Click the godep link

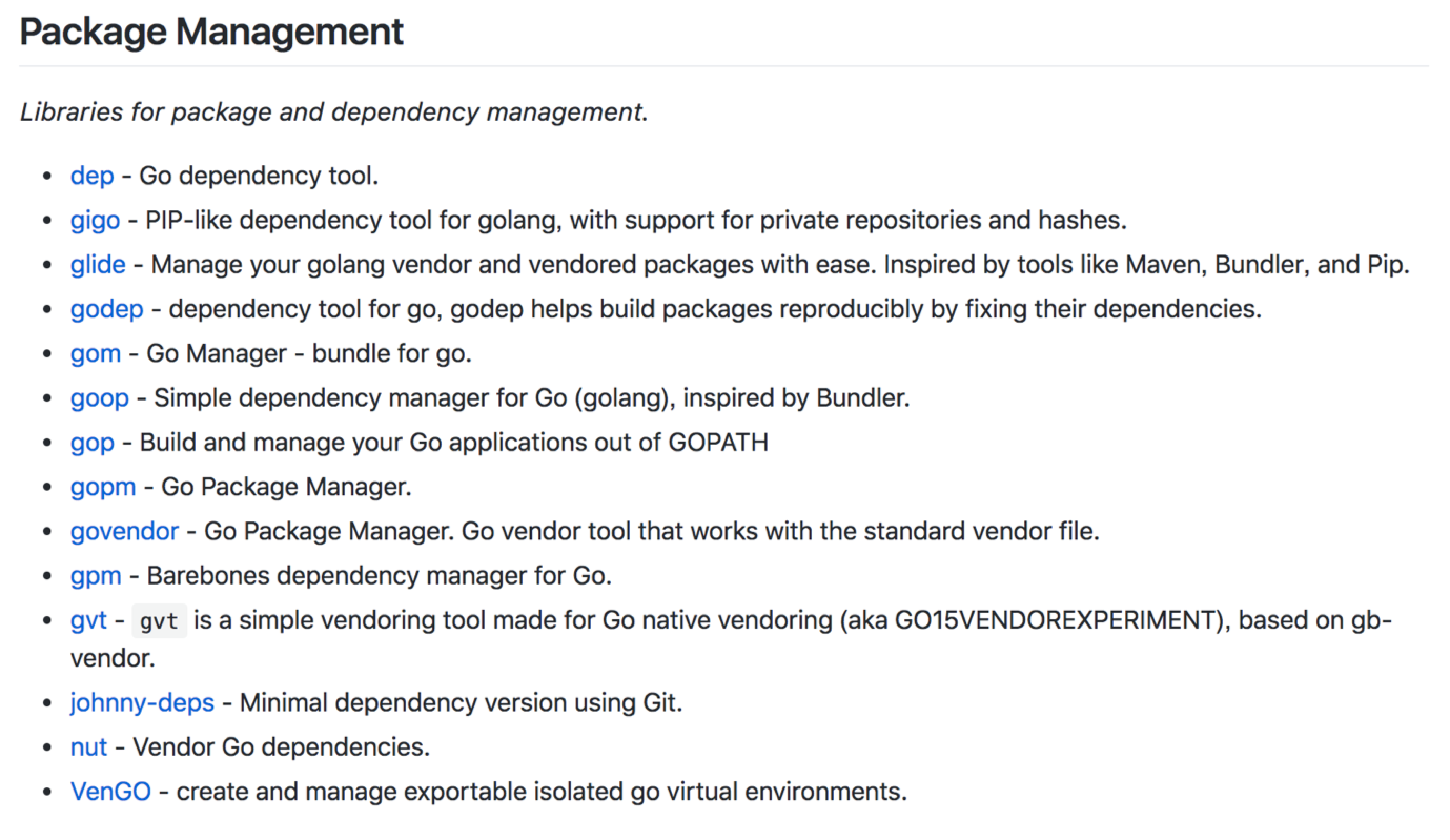(106, 309)
